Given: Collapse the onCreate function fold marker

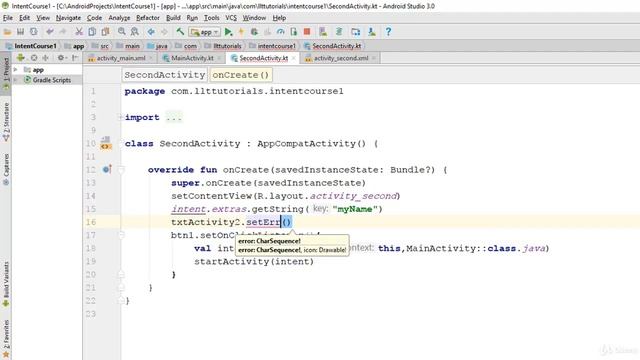Looking at the screenshot, I should (x=121, y=170).
